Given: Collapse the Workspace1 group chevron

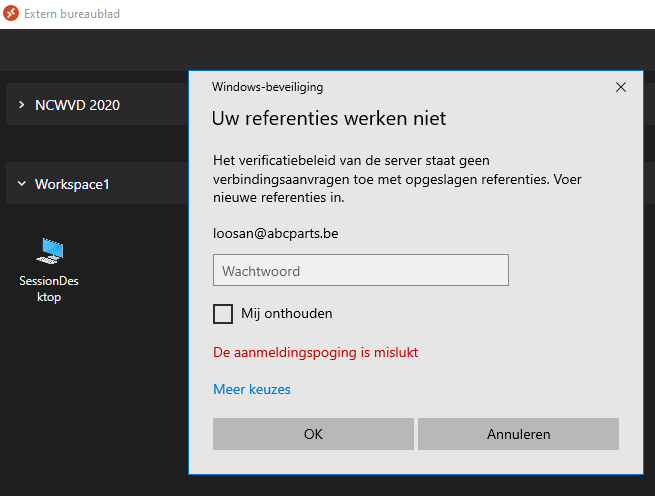Looking at the screenshot, I should point(21,183).
